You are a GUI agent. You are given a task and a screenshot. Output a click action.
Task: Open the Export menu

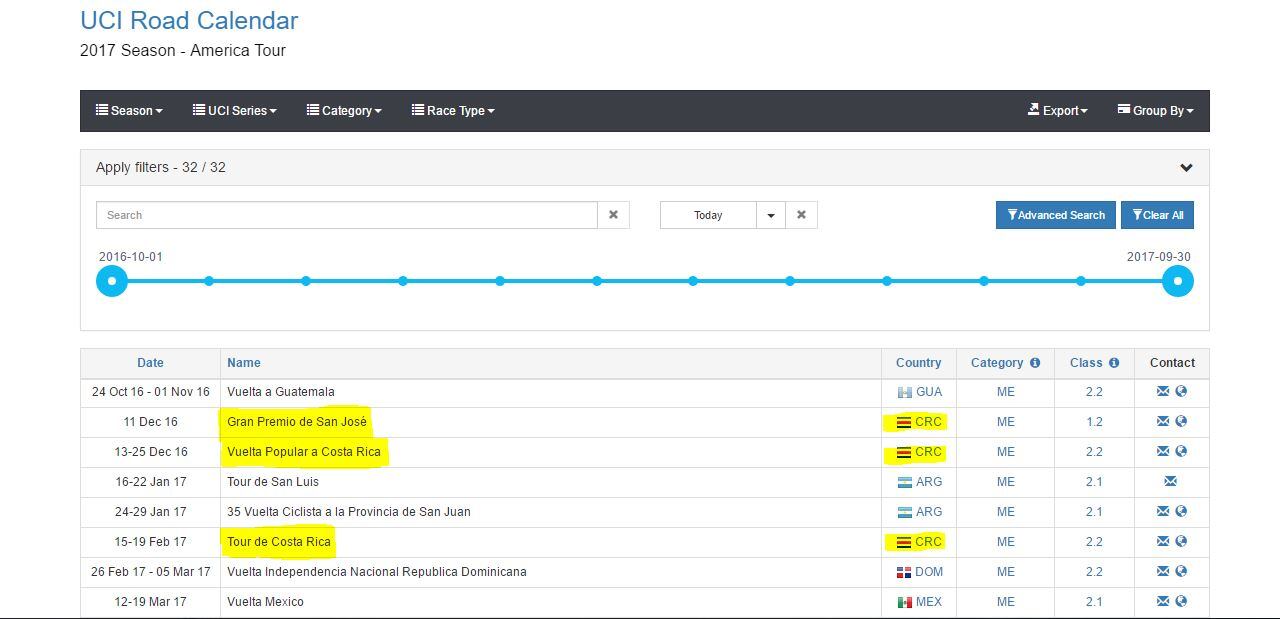pyautogui.click(x=1058, y=111)
